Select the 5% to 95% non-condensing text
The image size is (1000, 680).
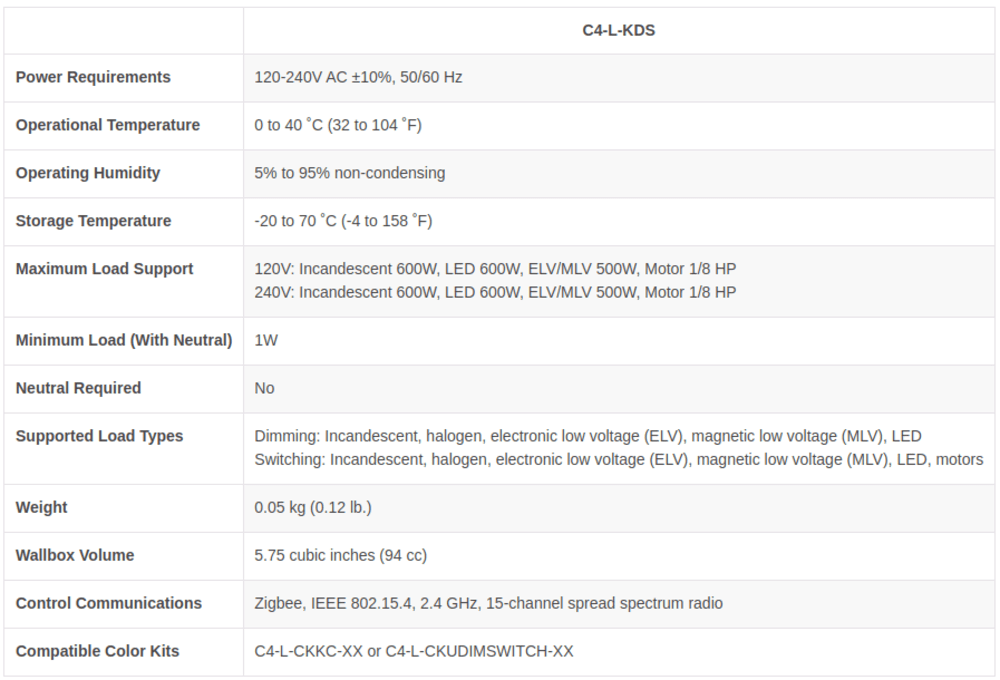point(349,173)
